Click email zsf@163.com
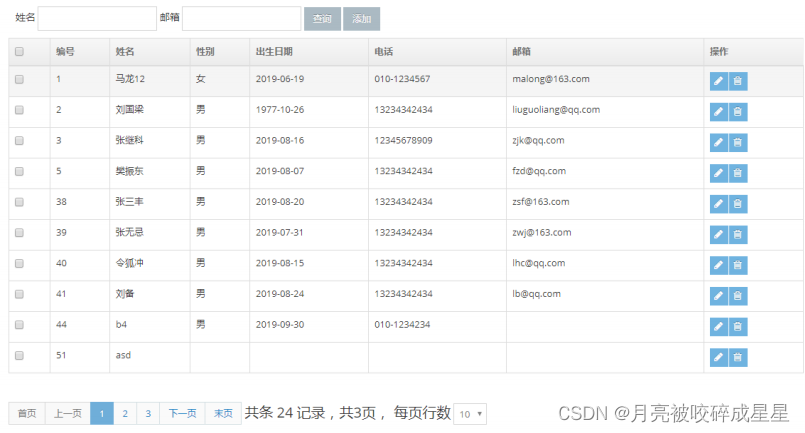The image size is (805, 433). [x=541, y=202]
